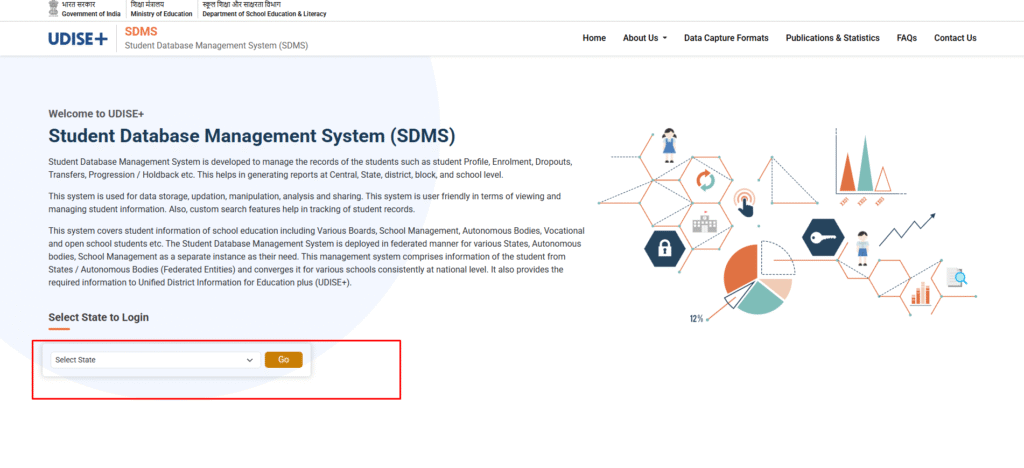1024x468 pixels.
Task: Click the rising trend arrow illustration
Action: [x=907, y=229]
